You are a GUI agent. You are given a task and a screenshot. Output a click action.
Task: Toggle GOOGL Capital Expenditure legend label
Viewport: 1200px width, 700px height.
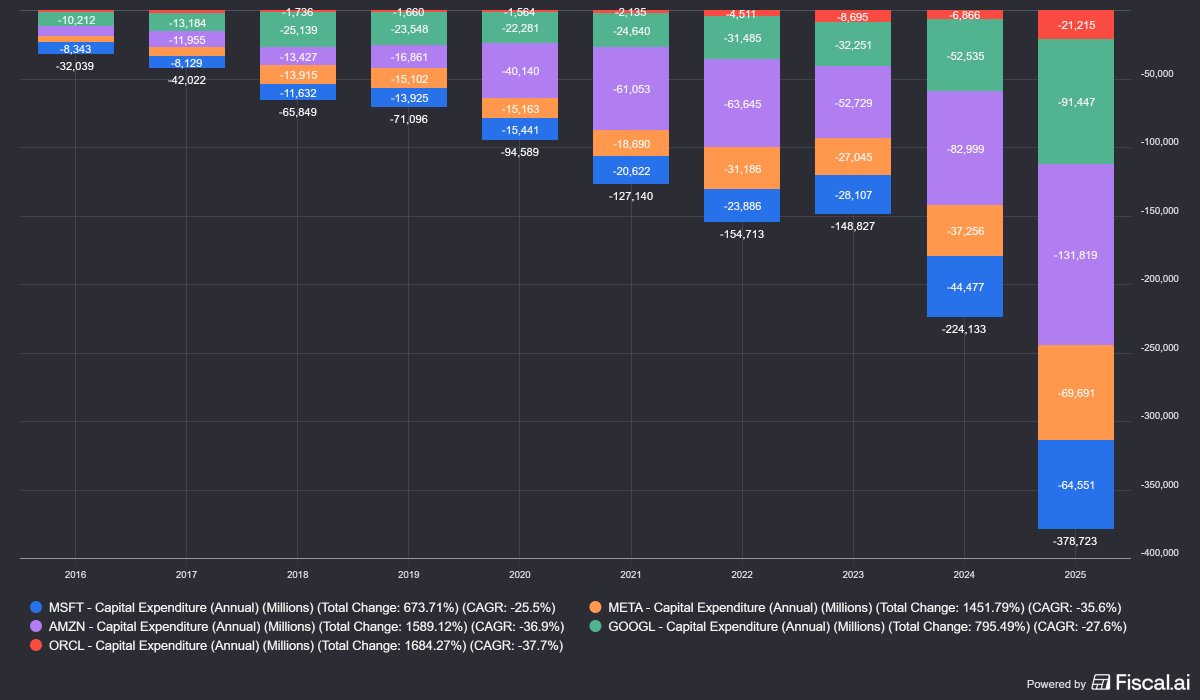coord(867,626)
